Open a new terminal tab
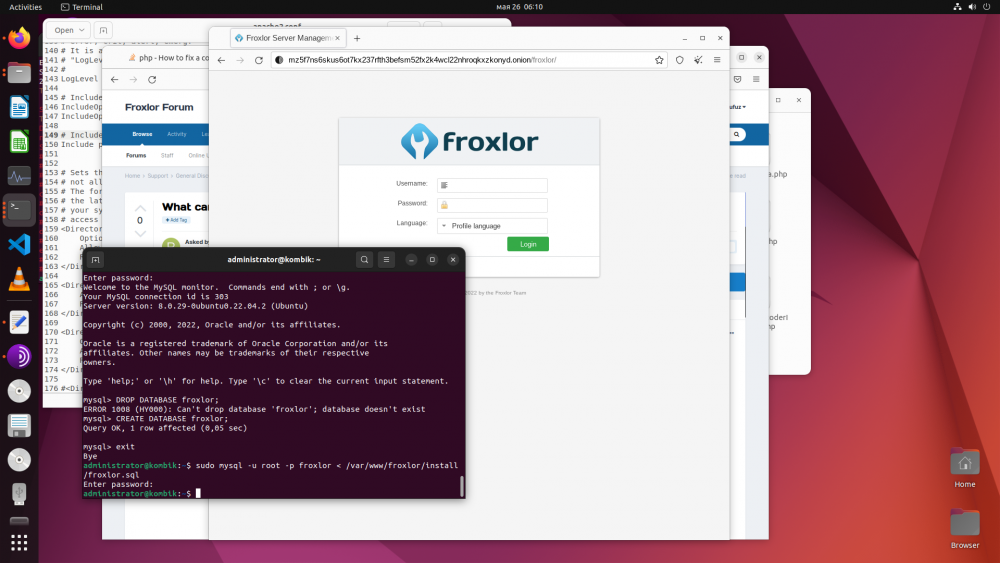The image size is (1000, 563). coord(95,260)
